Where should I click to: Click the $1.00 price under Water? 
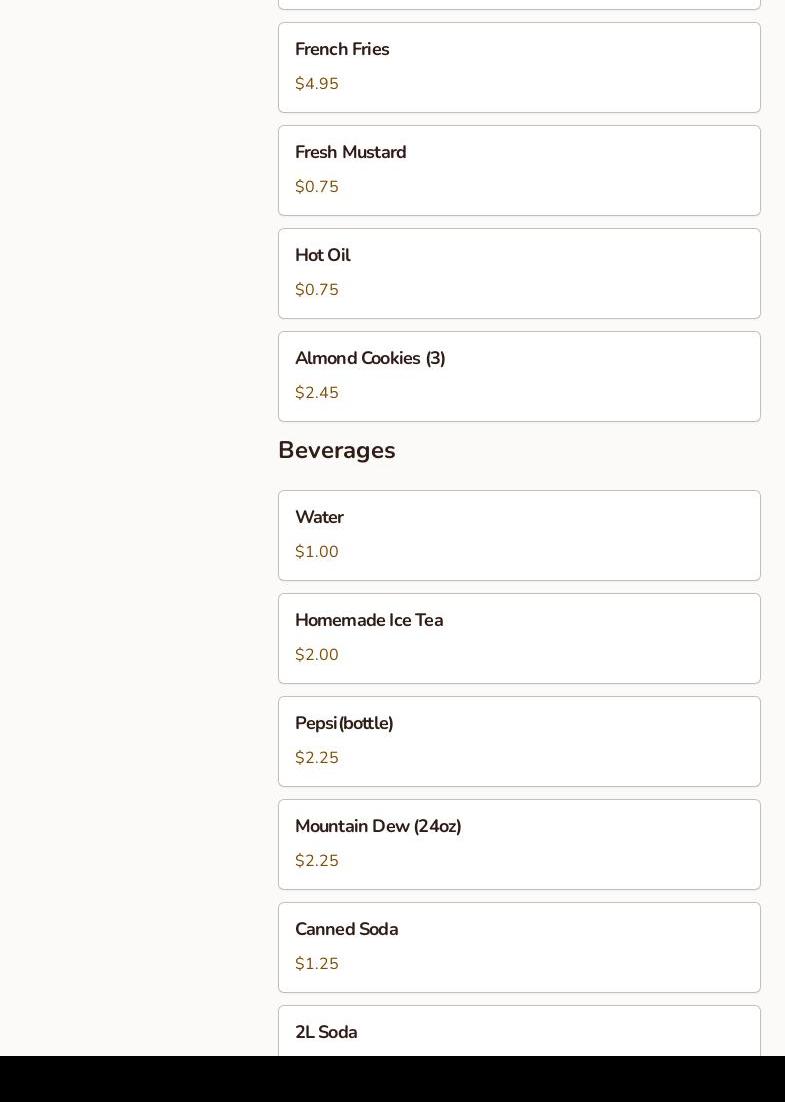point(317,552)
